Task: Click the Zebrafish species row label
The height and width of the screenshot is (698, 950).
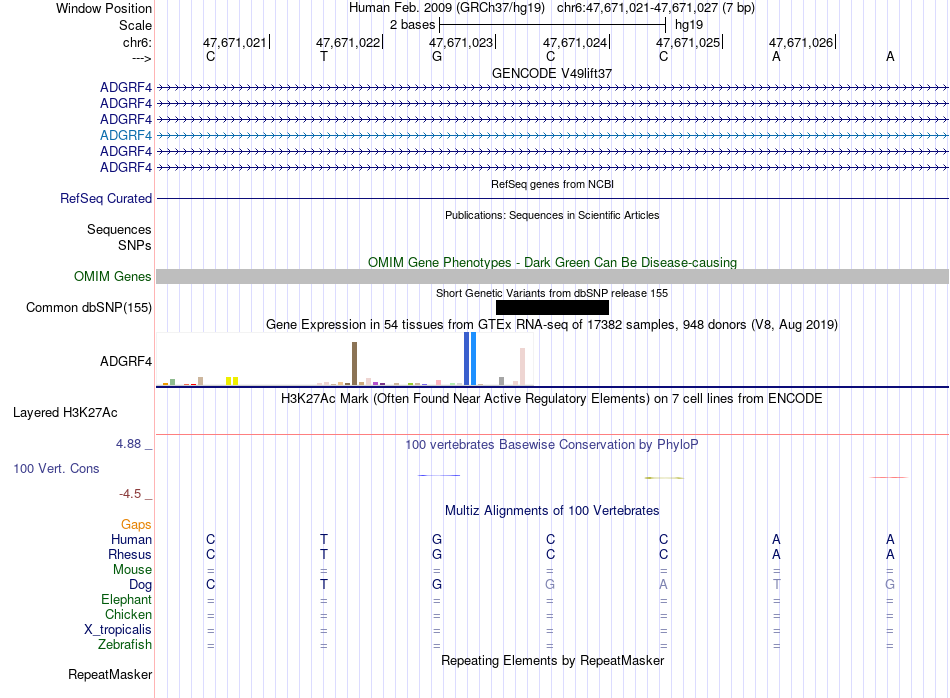Action: pos(125,645)
